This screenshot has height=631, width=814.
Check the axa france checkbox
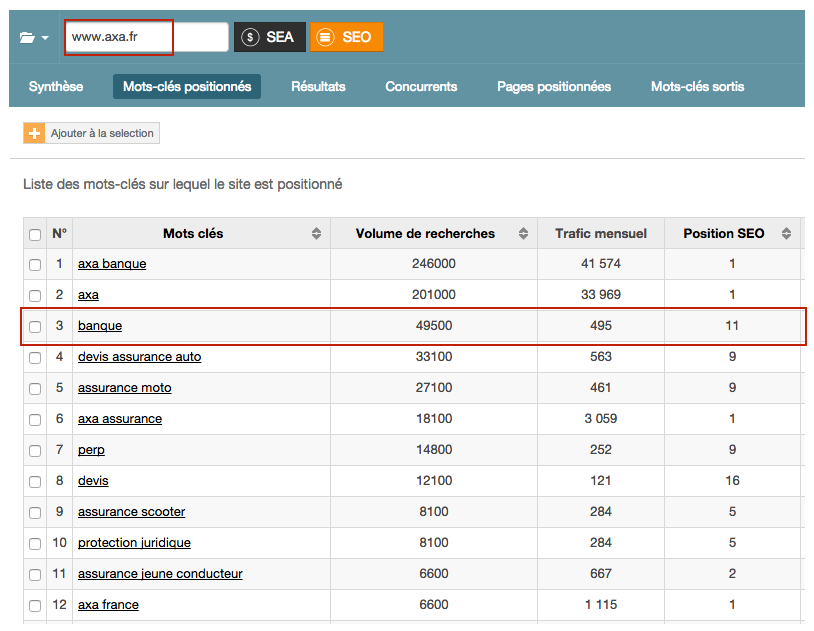[x=35, y=606]
